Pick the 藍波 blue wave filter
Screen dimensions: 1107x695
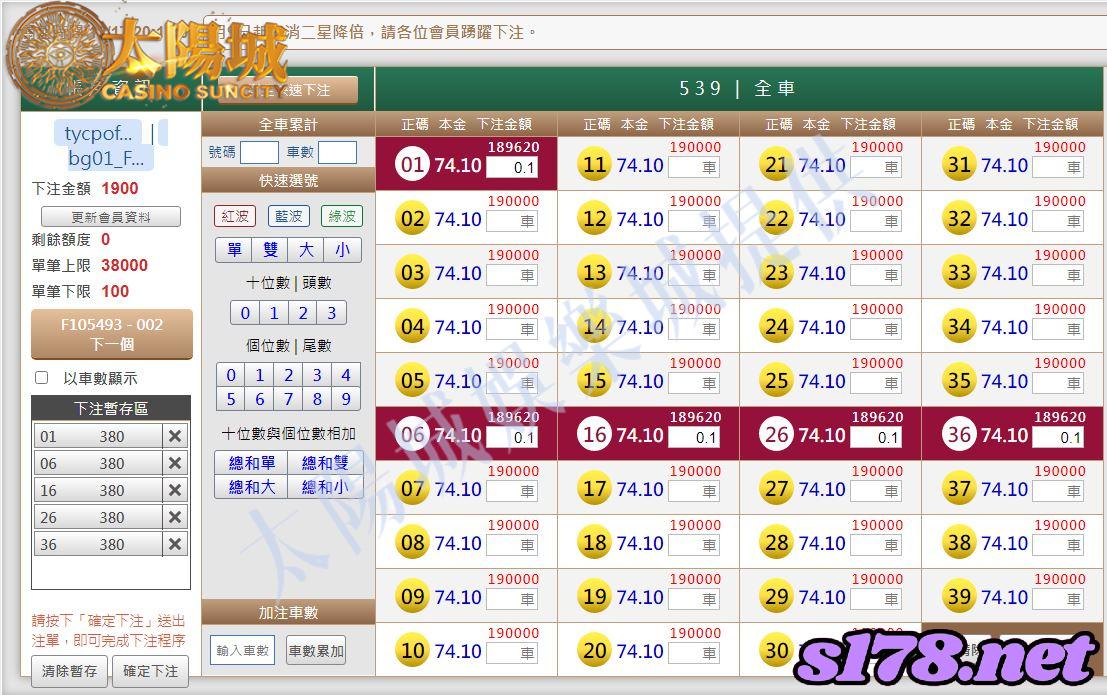288,216
